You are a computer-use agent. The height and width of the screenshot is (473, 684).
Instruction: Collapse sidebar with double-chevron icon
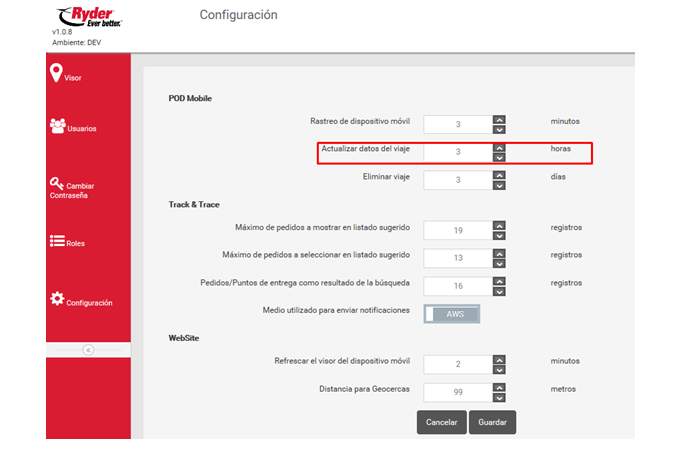(x=88, y=350)
